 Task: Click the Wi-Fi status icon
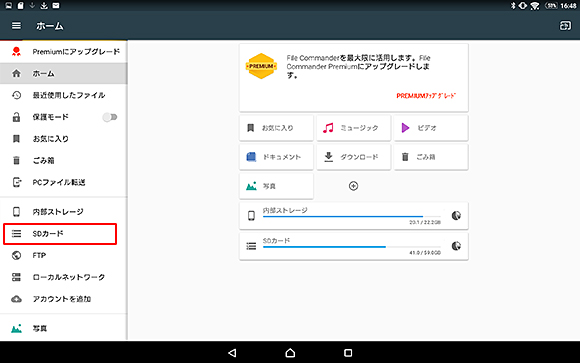point(535,6)
